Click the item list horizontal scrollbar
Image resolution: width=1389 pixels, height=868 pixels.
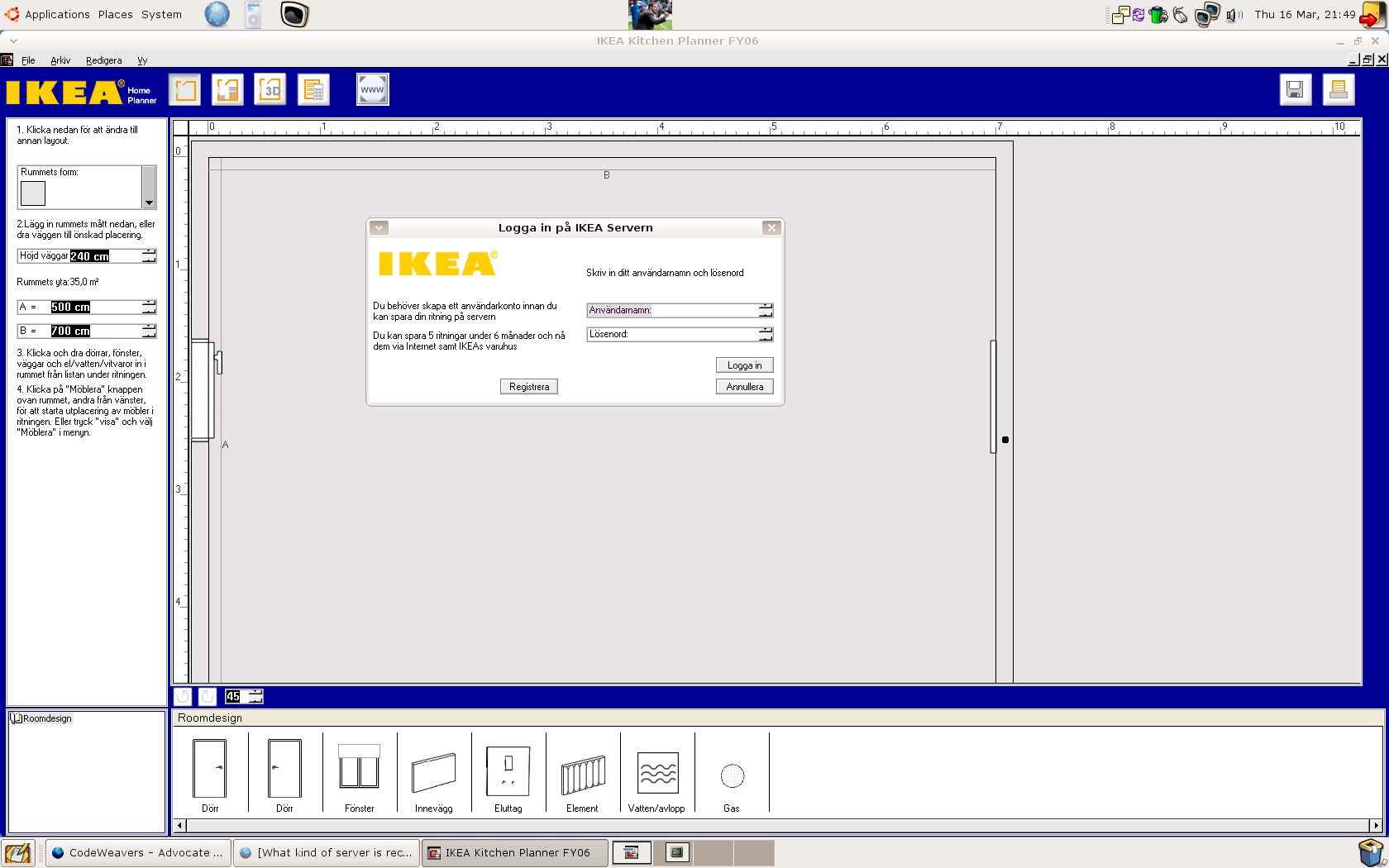tap(777, 825)
